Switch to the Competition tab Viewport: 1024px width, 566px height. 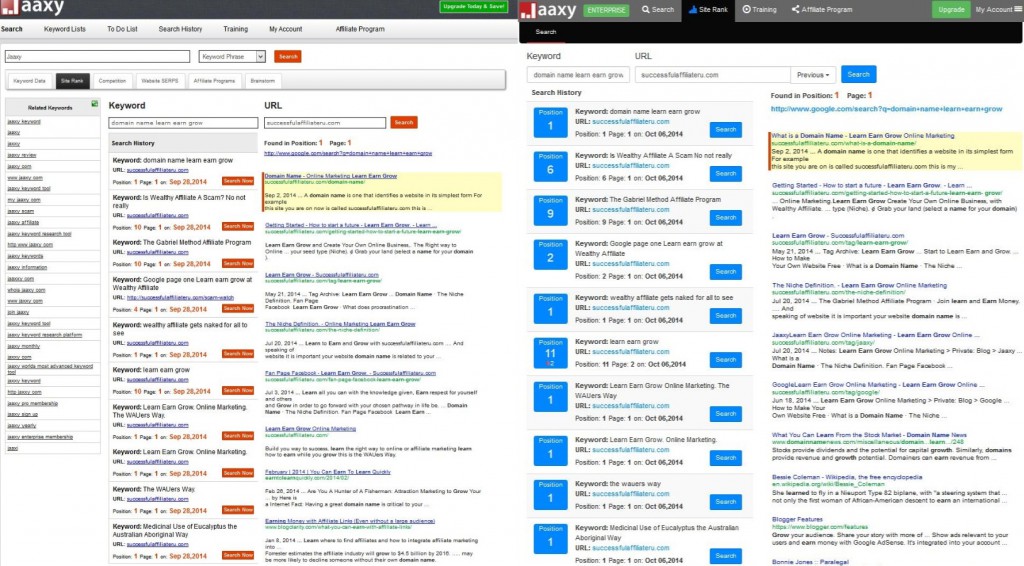click(x=112, y=81)
